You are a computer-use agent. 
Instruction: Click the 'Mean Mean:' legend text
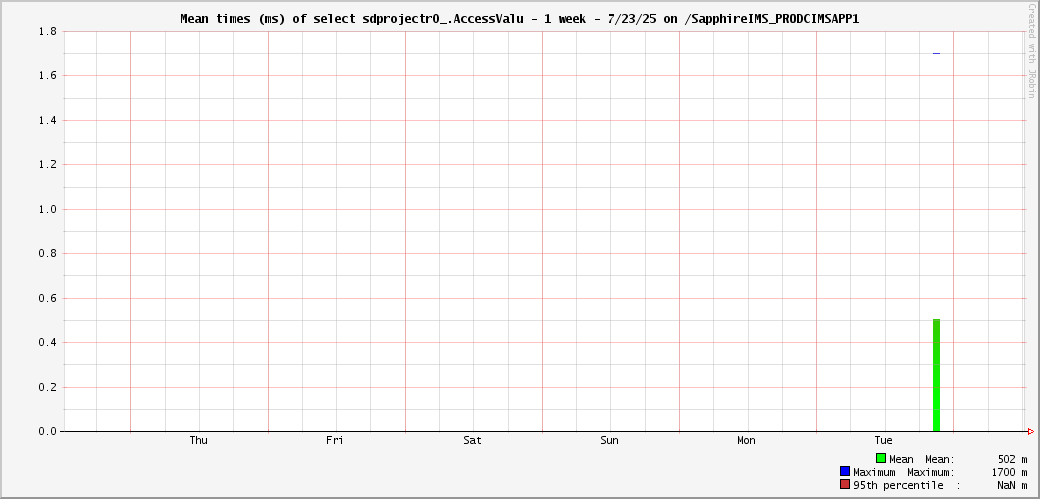[922, 459]
